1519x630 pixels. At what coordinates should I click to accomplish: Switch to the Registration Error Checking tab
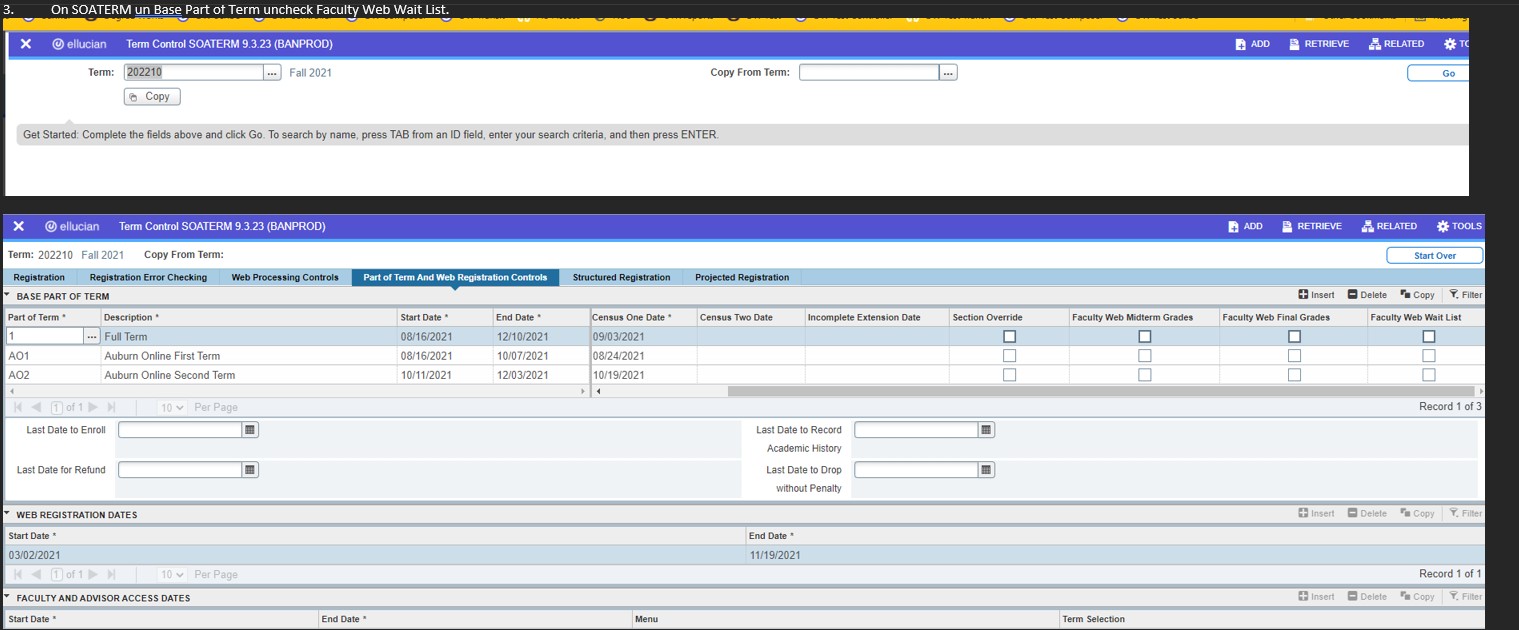tap(148, 277)
